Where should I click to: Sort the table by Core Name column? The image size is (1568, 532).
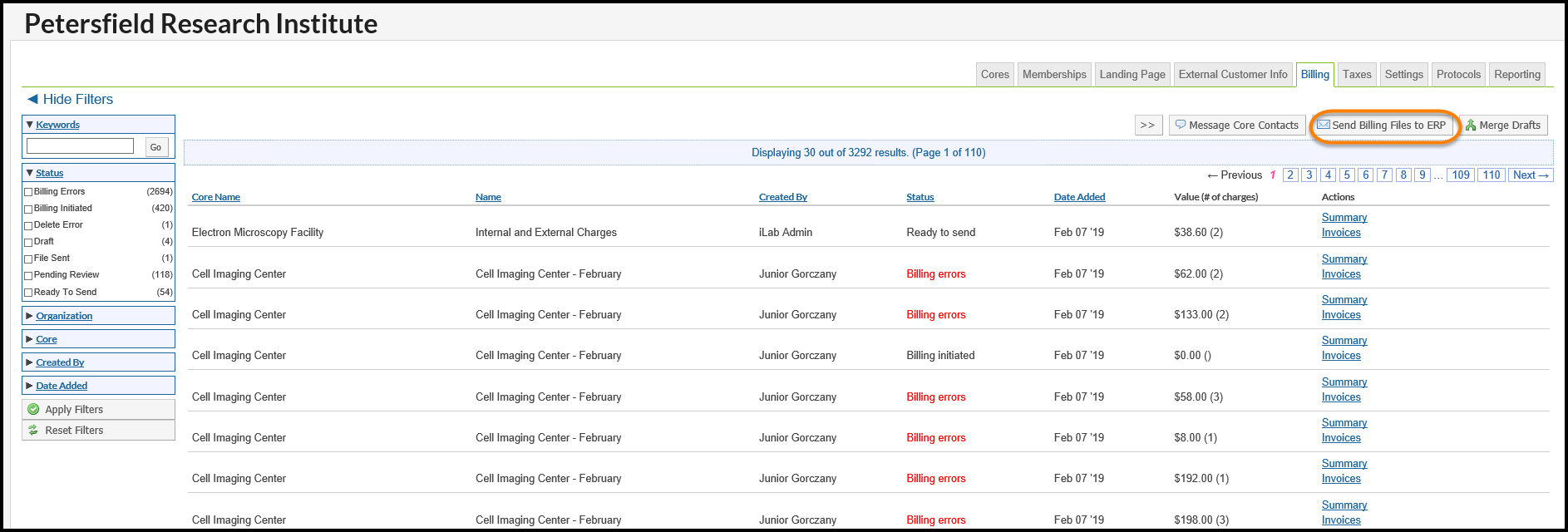point(215,197)
